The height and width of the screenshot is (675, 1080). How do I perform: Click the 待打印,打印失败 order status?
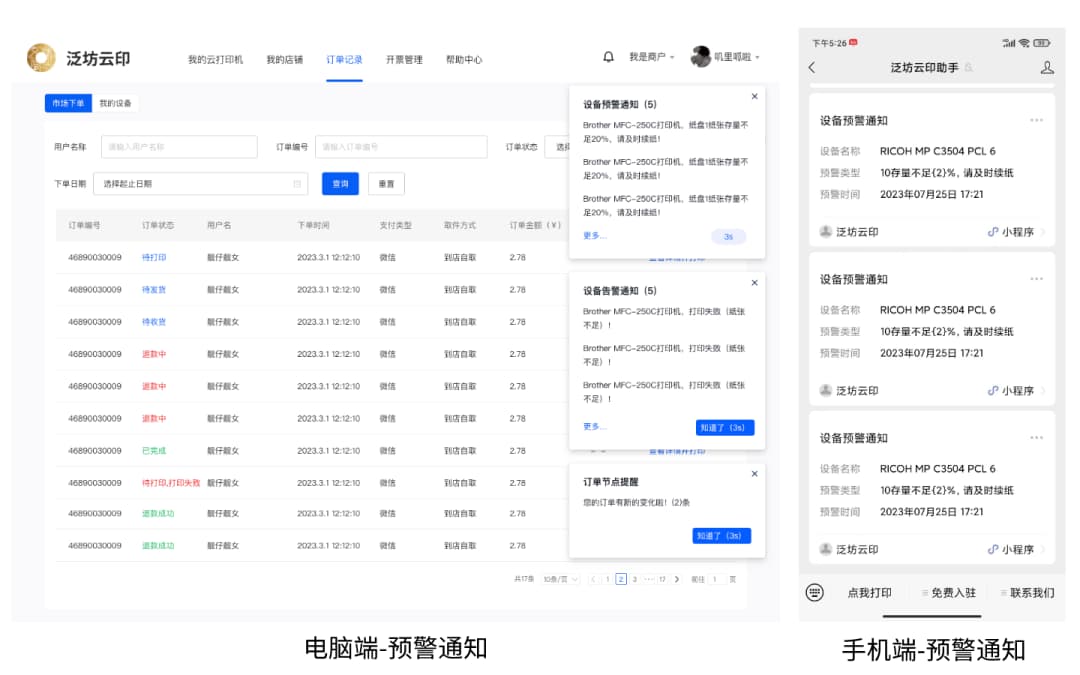171,484
